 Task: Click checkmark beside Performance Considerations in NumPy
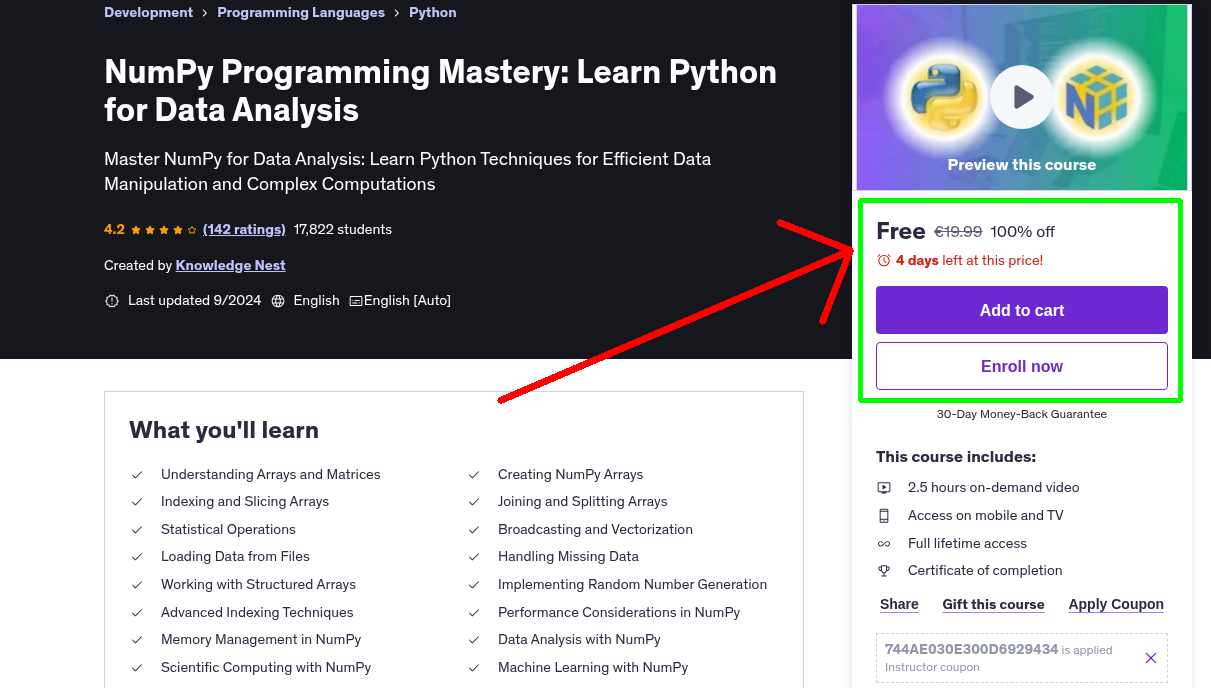475,613
